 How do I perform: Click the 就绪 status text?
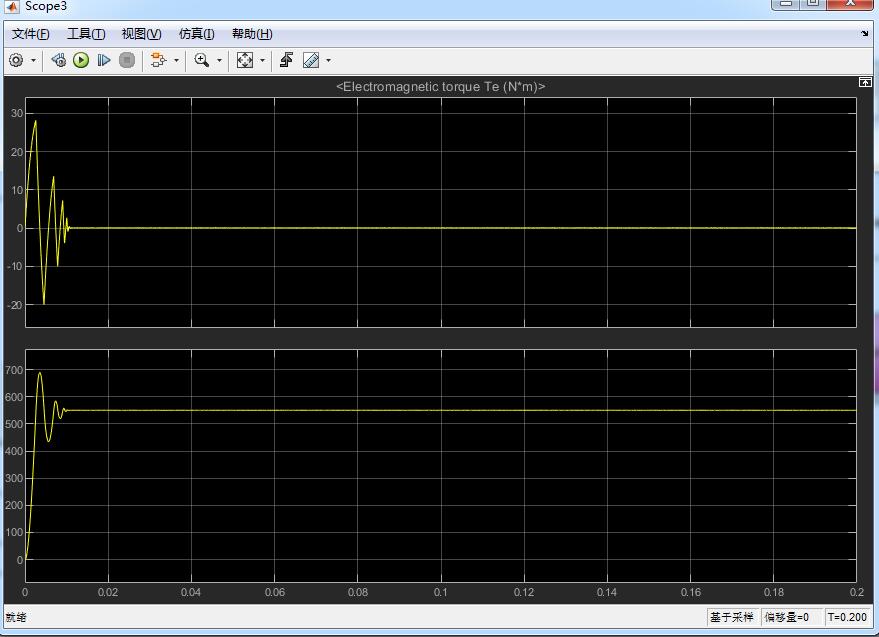tap(16, 617)
